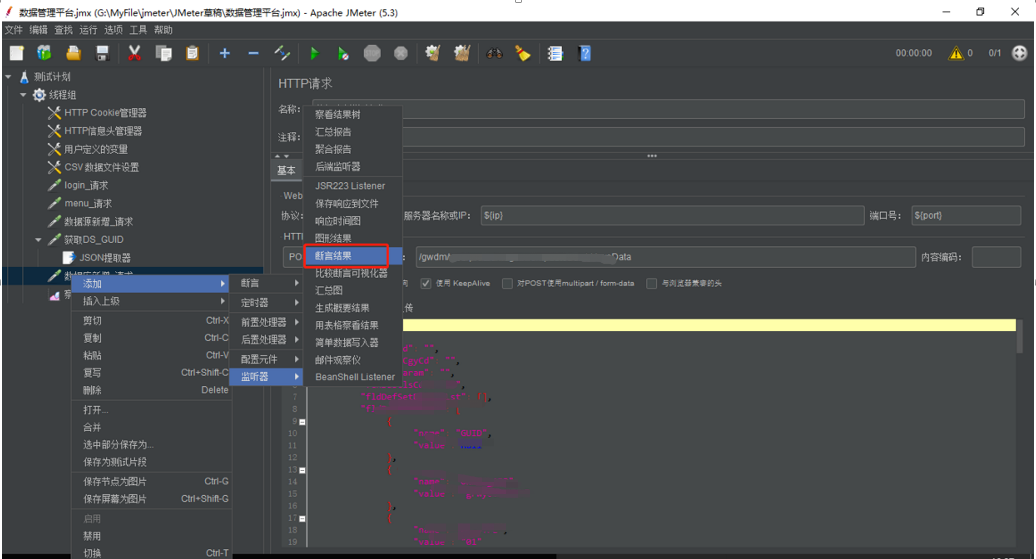Click the Copy icon in toolbar

tap(163, 54)
